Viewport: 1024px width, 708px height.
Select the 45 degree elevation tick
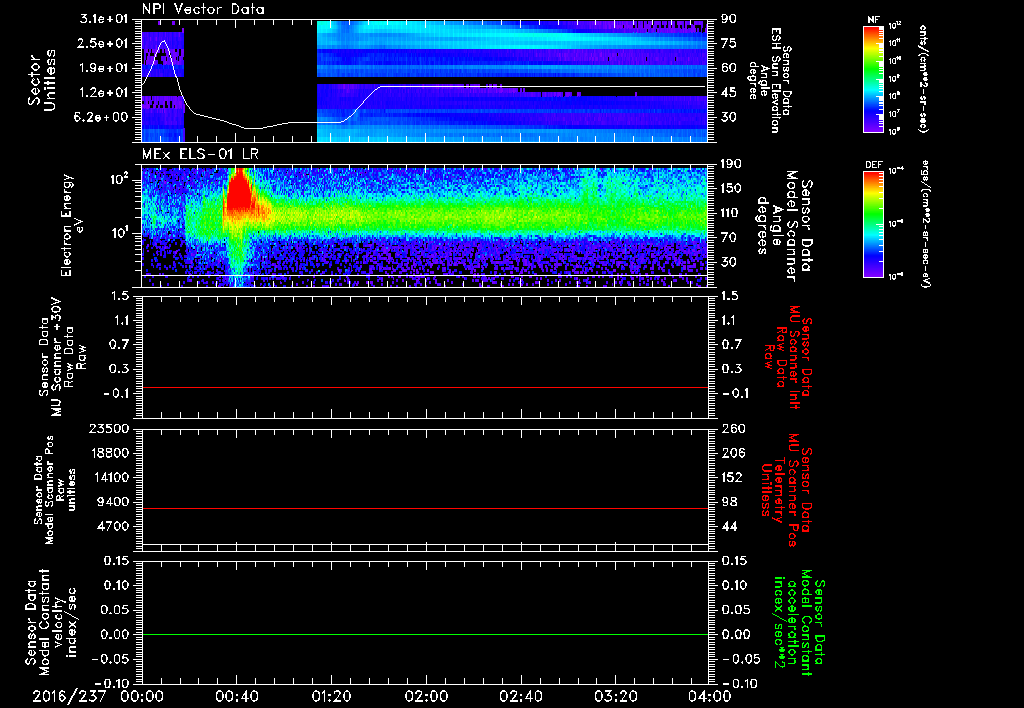[728, 93]
